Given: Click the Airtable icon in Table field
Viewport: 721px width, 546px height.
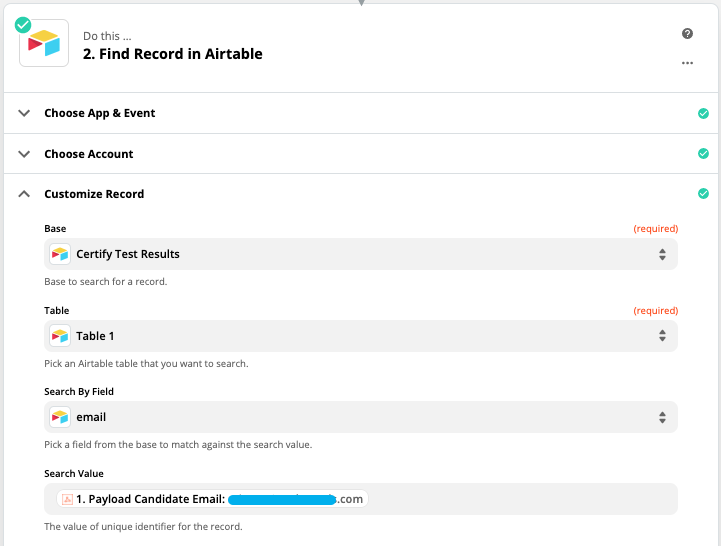Looking at the screenshot, I should [61, 336].
